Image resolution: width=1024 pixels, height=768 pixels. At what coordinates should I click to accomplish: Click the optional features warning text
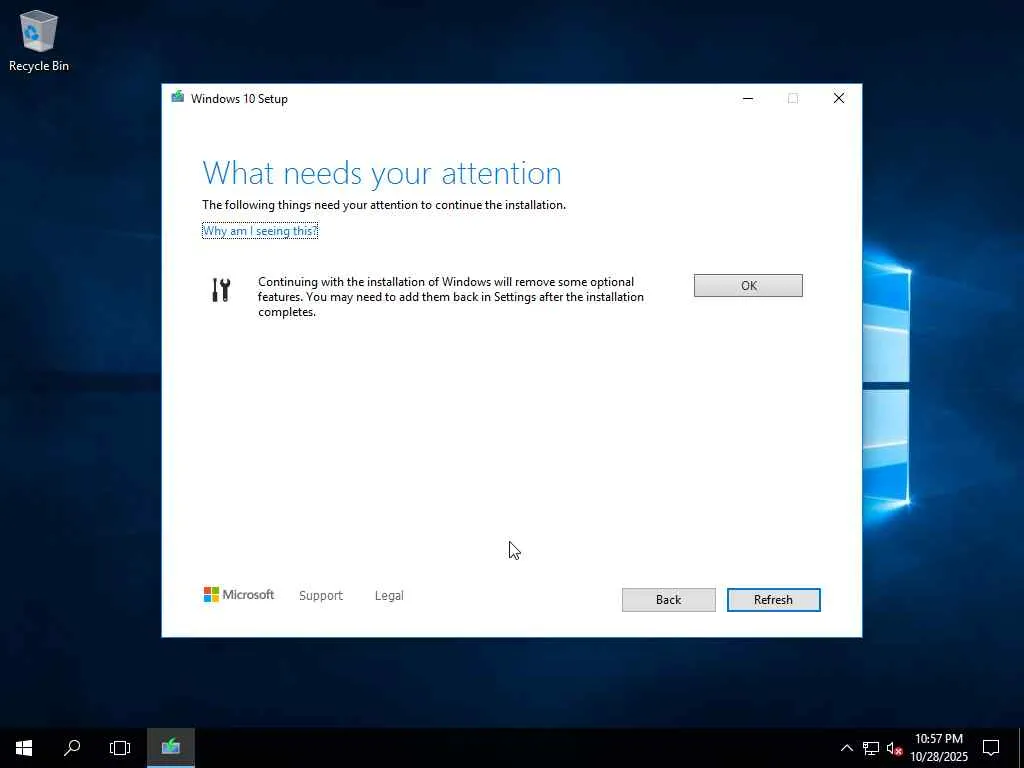click(451, 296)
